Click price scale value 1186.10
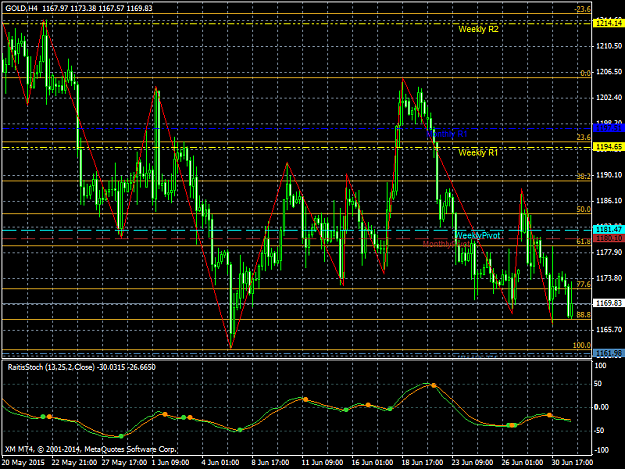 tap(609, 201)
